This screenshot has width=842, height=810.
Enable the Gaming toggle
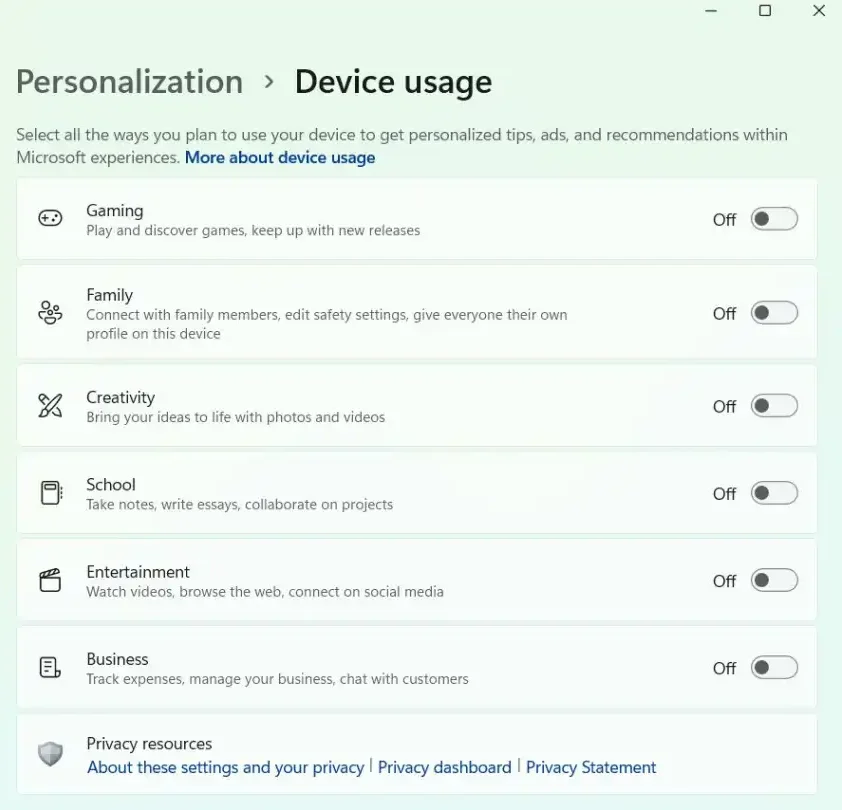click(775, 219)
